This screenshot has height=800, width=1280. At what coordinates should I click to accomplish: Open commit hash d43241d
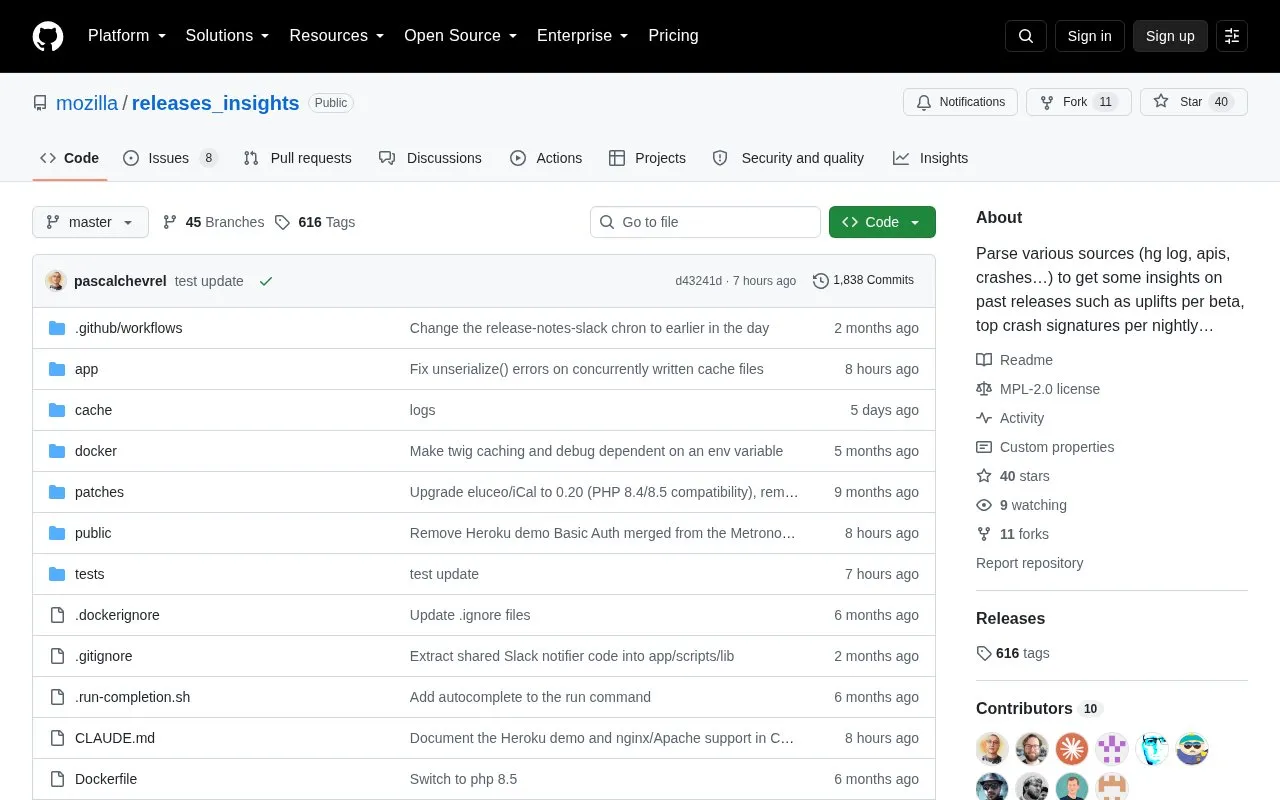698,281
